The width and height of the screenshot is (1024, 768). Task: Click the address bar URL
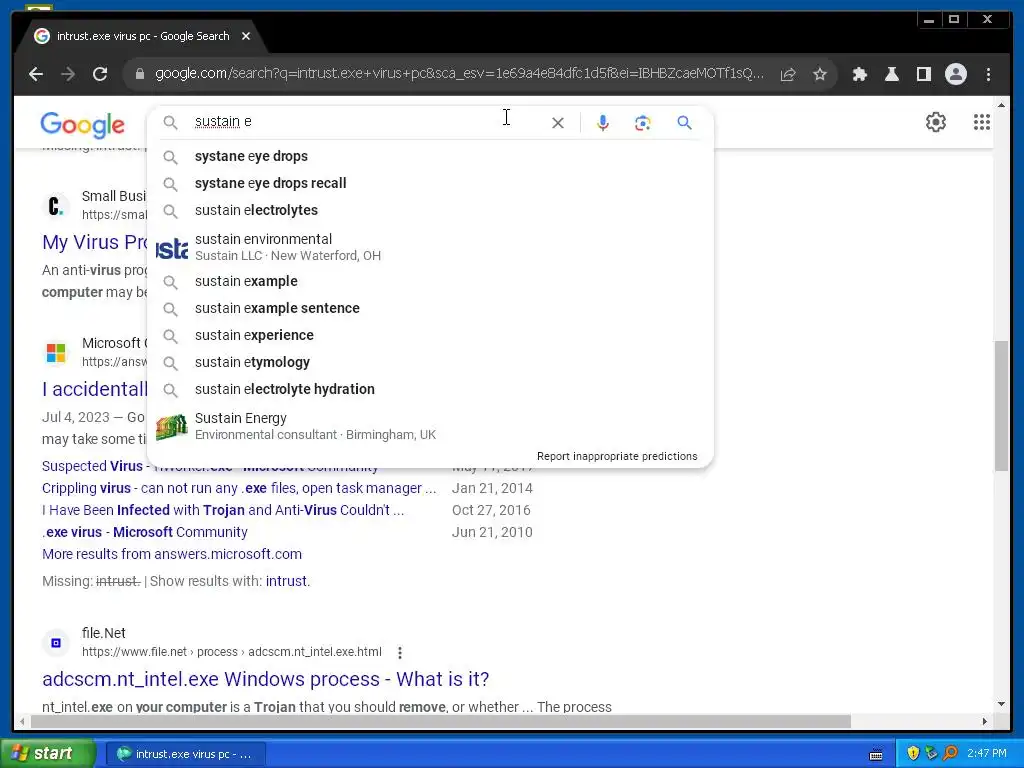pyautogui.click(x=459, y=74)
